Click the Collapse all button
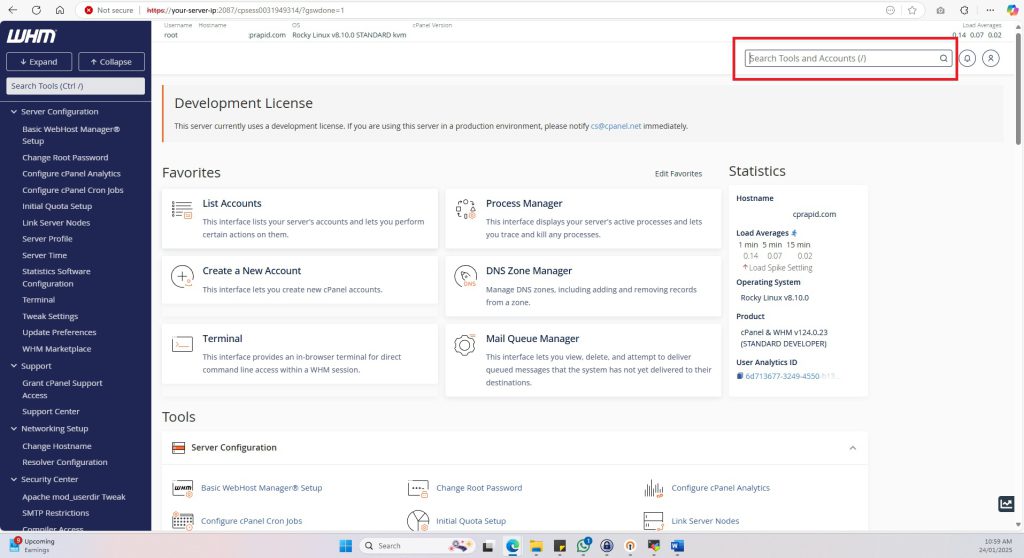The width and height of the screenshot is (1024, 558). click(x=111, y=62)
